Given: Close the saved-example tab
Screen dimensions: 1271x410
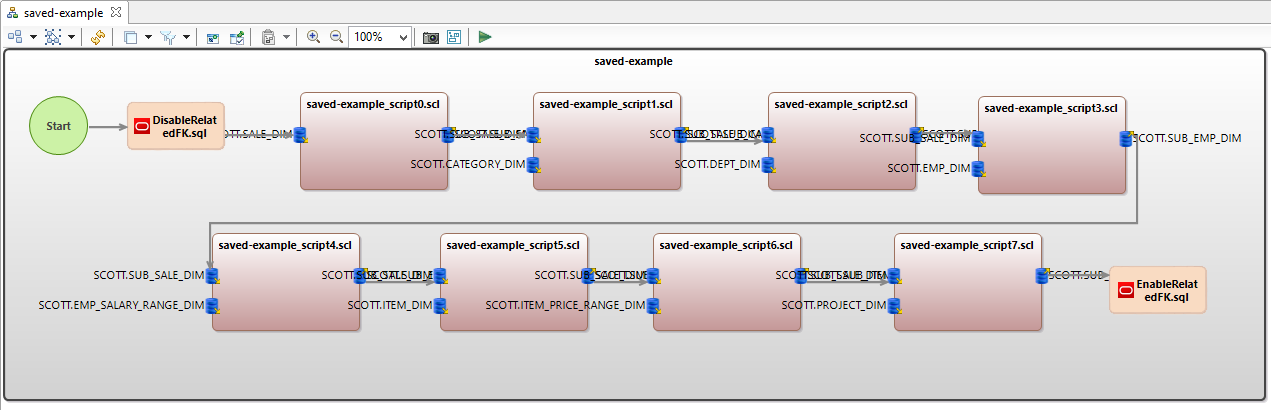Looking at the screenshot, I should click(115, 12).
